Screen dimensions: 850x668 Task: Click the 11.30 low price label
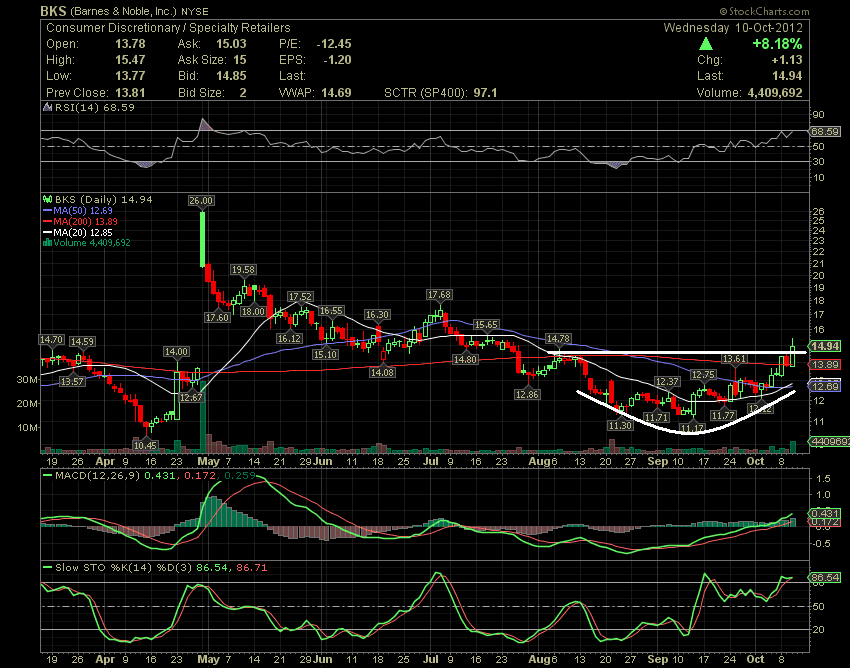click(x=620, y=426)
